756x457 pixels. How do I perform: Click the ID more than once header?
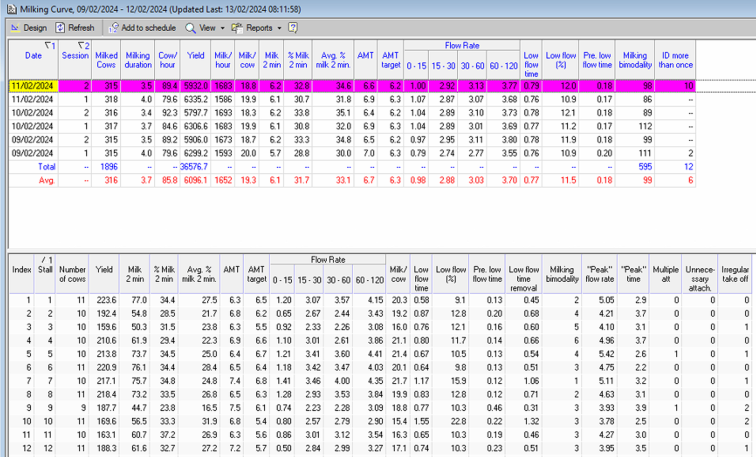(677, 61)
